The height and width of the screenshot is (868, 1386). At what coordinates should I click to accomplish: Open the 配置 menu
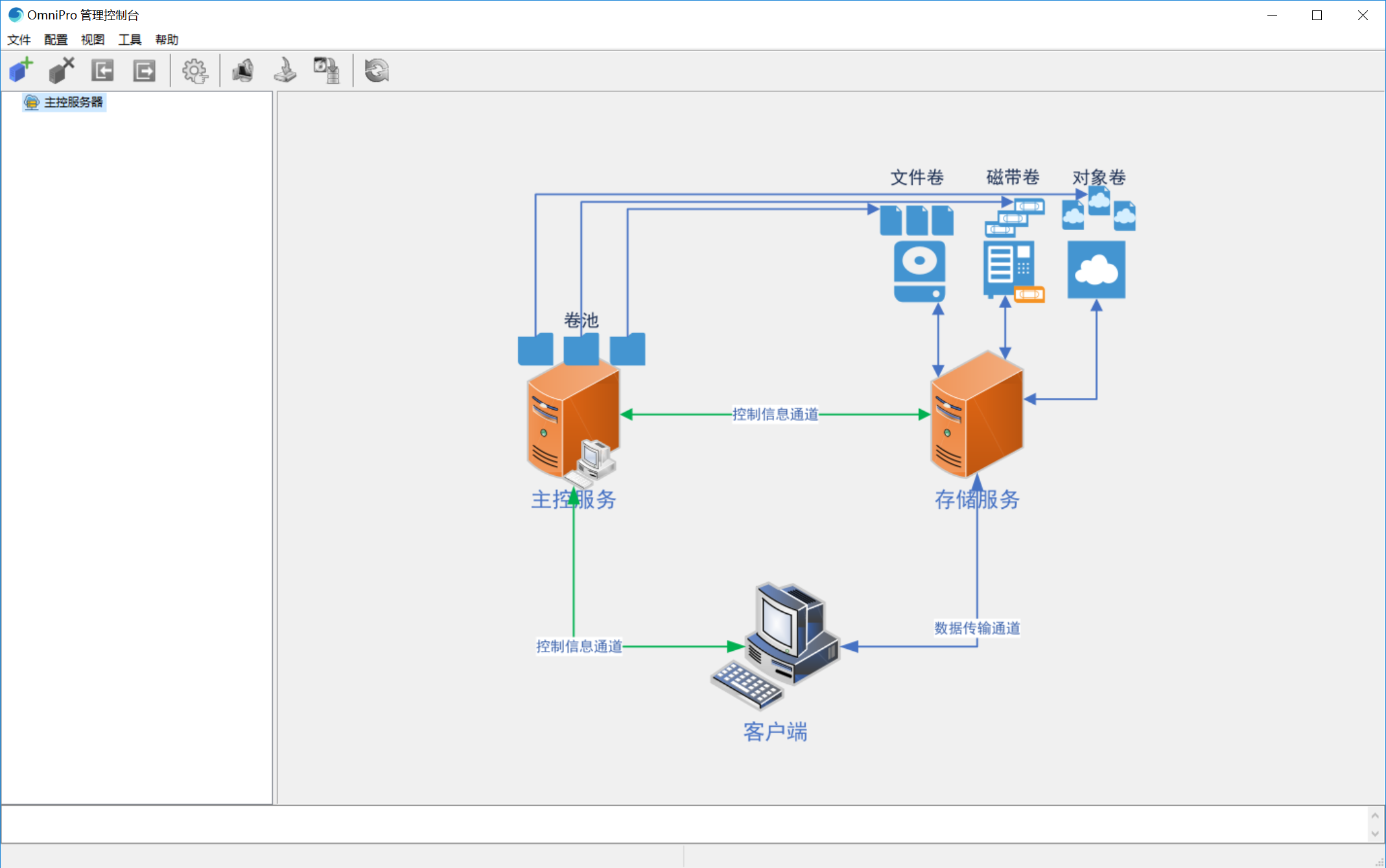click(x=56, y=40)
